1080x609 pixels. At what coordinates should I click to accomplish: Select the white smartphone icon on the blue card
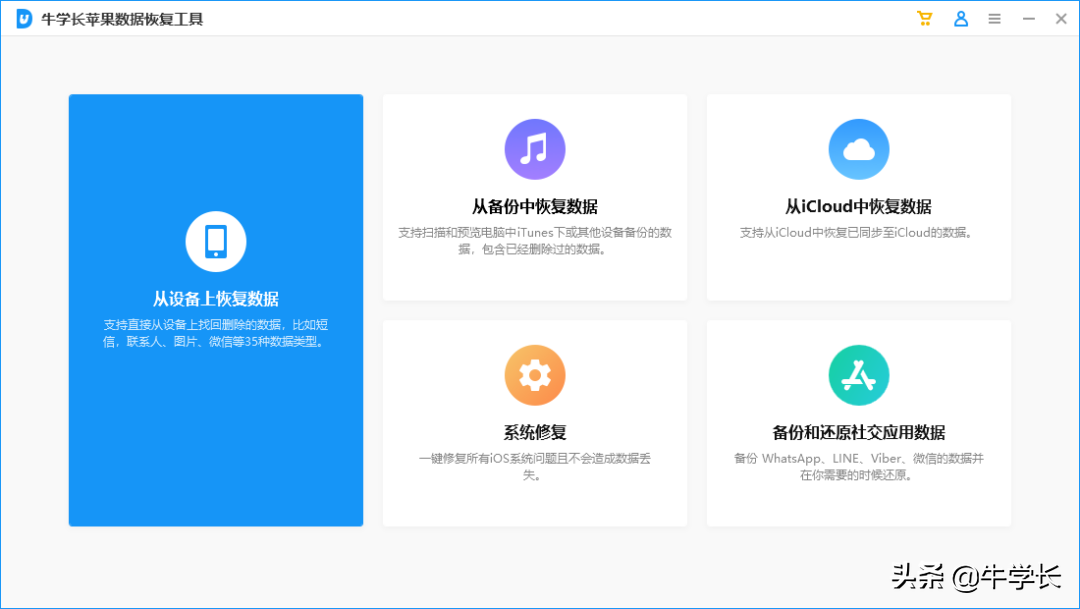[x=215, y=241]
